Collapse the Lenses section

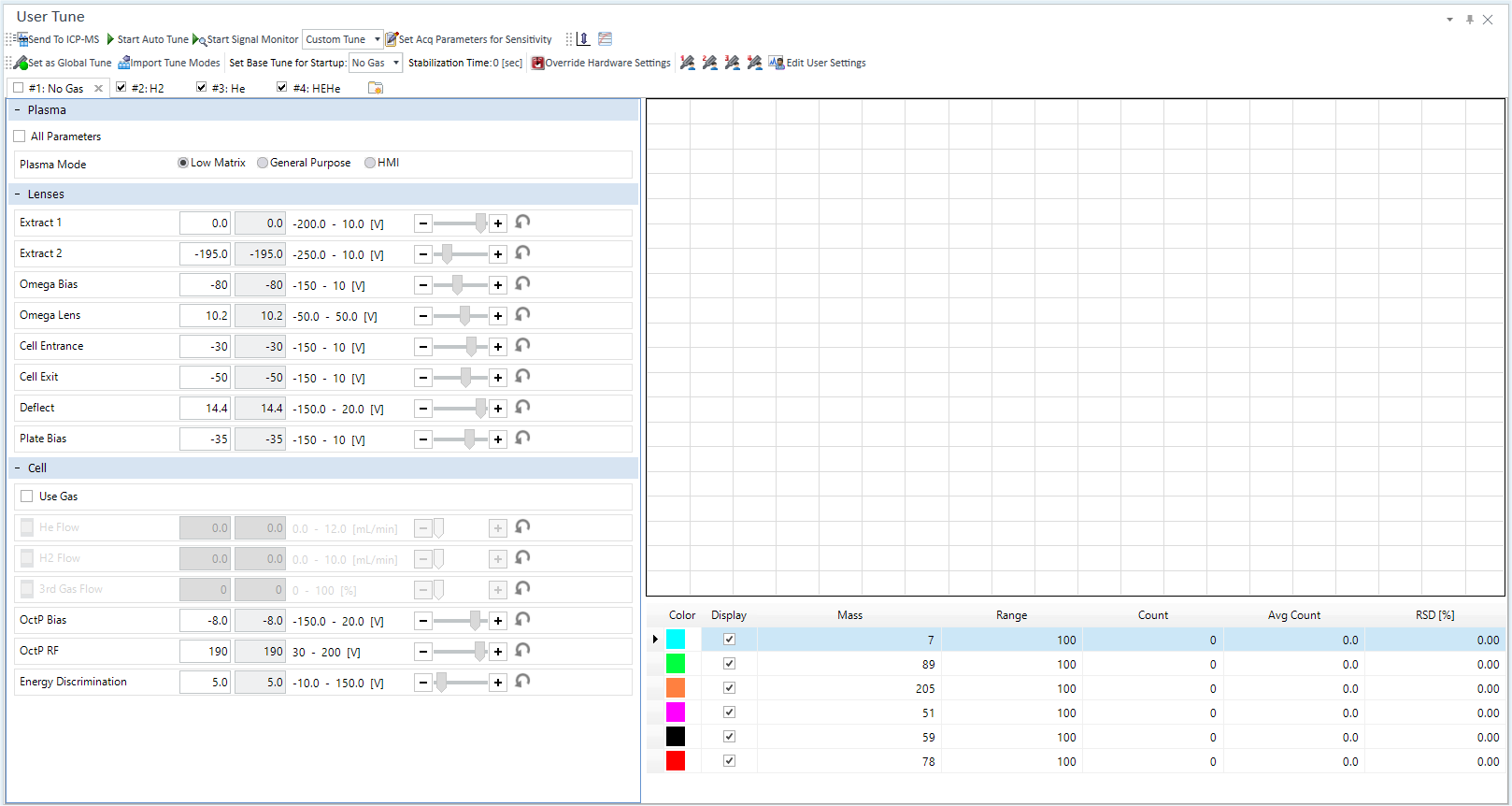tap(17, 194)
